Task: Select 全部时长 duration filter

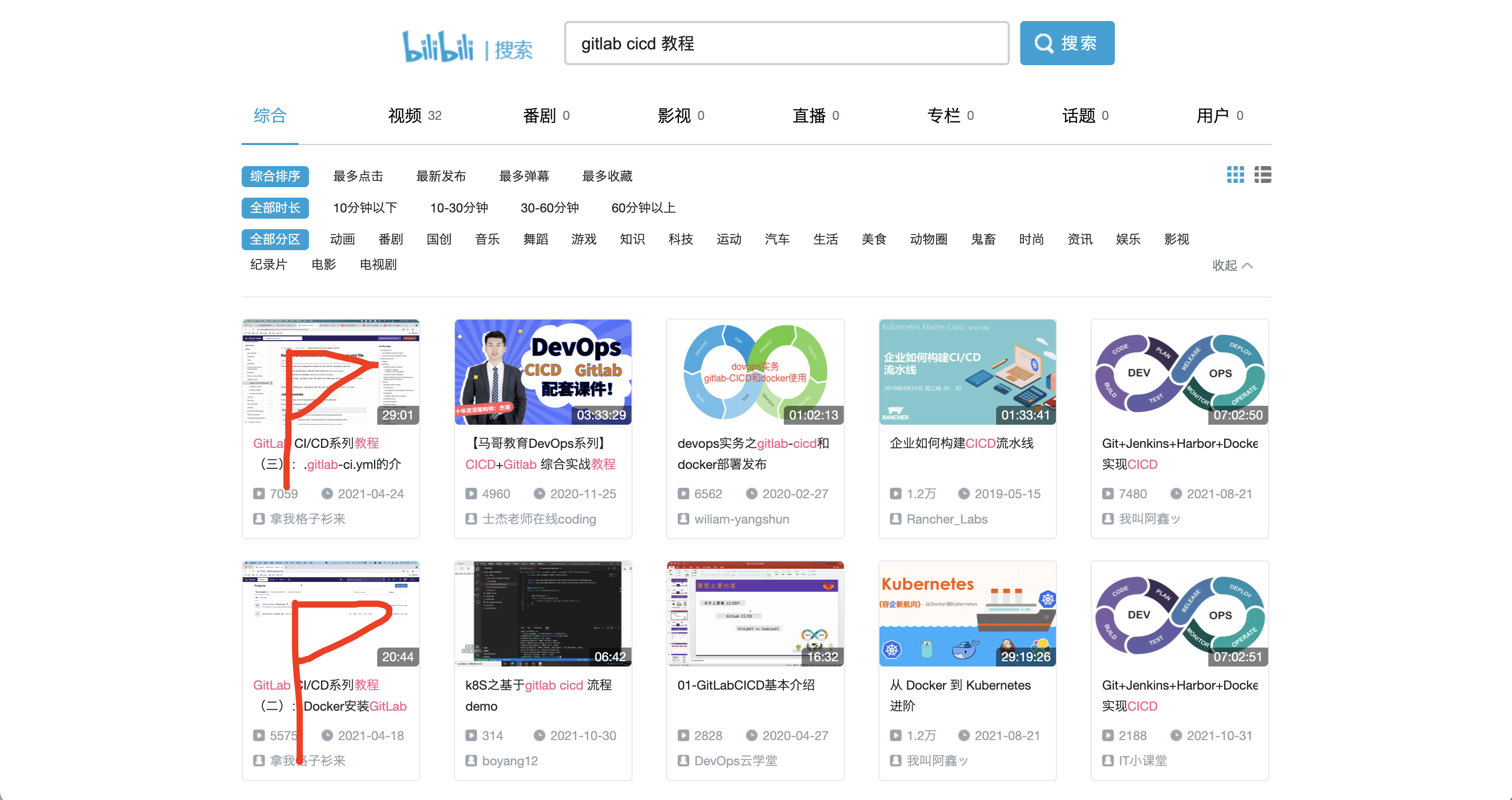Action: (275, 208)
